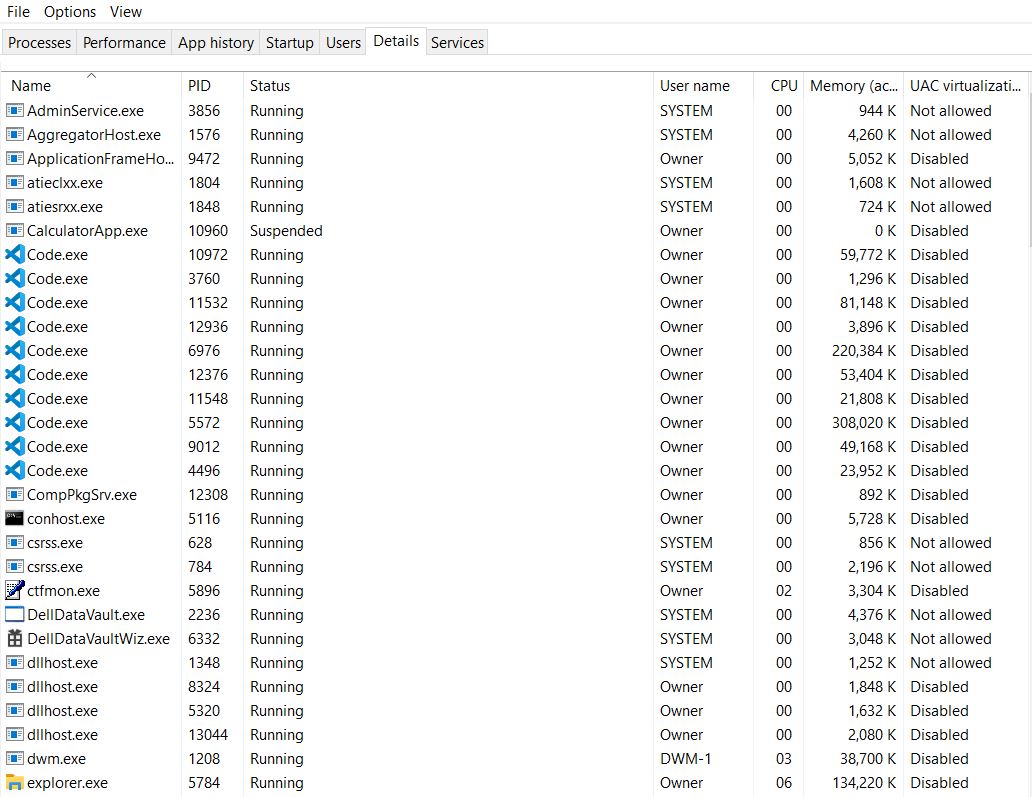
Task: Click Code.exe icon for PID 10972
Action: click(14, 255)
